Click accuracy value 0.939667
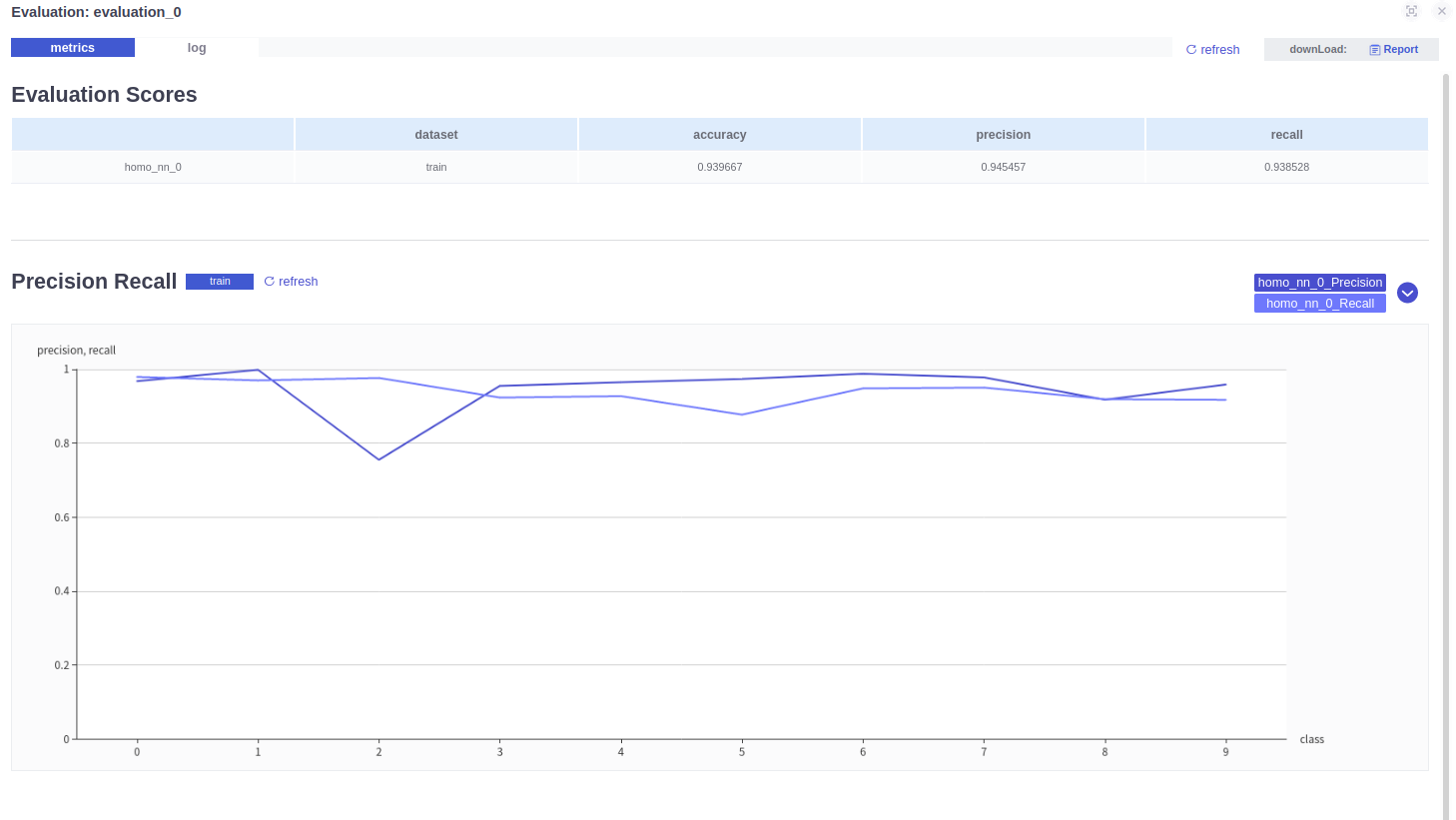The image size is (1456, 820). [720, 167]
